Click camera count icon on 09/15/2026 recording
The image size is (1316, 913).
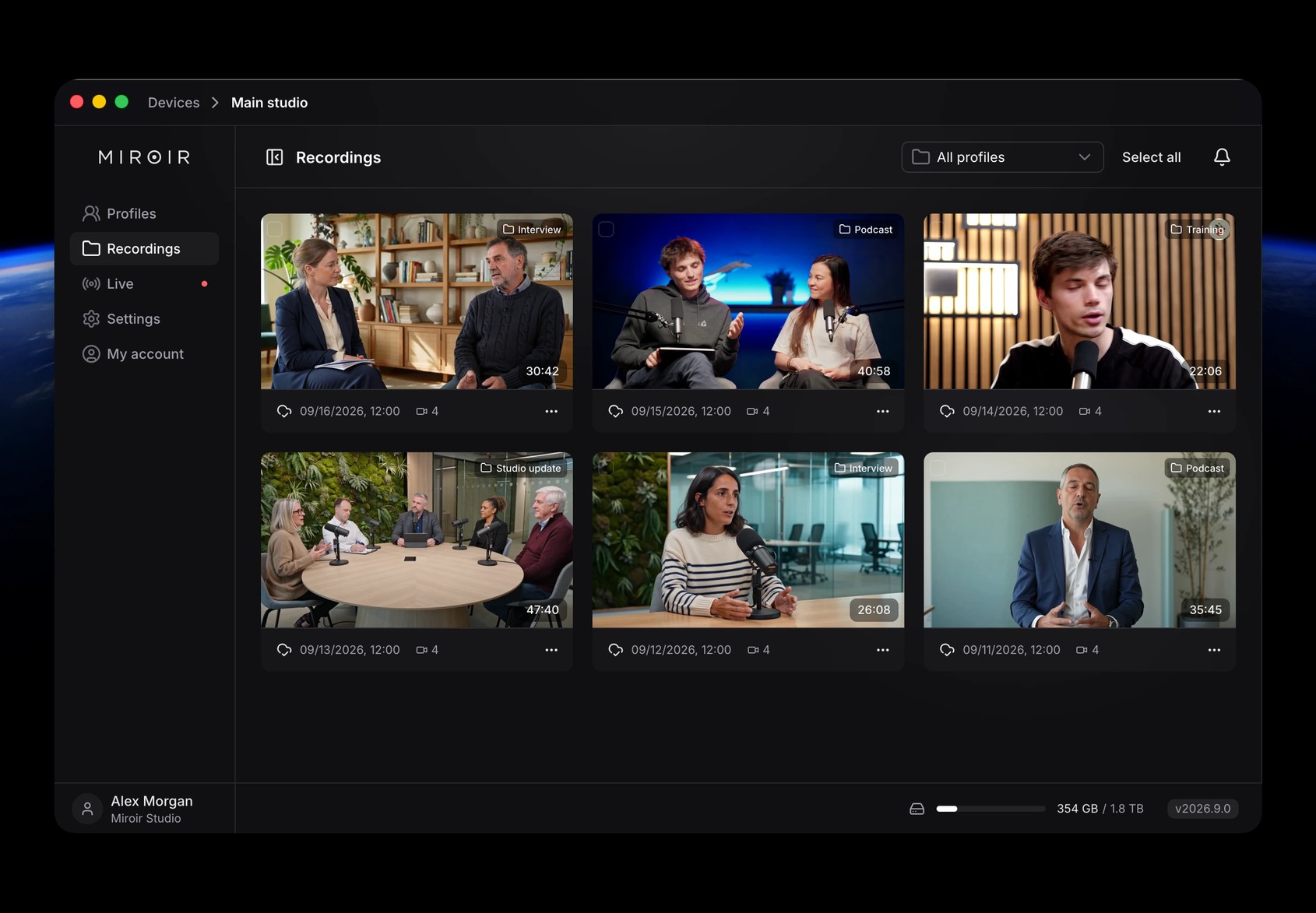752,411
